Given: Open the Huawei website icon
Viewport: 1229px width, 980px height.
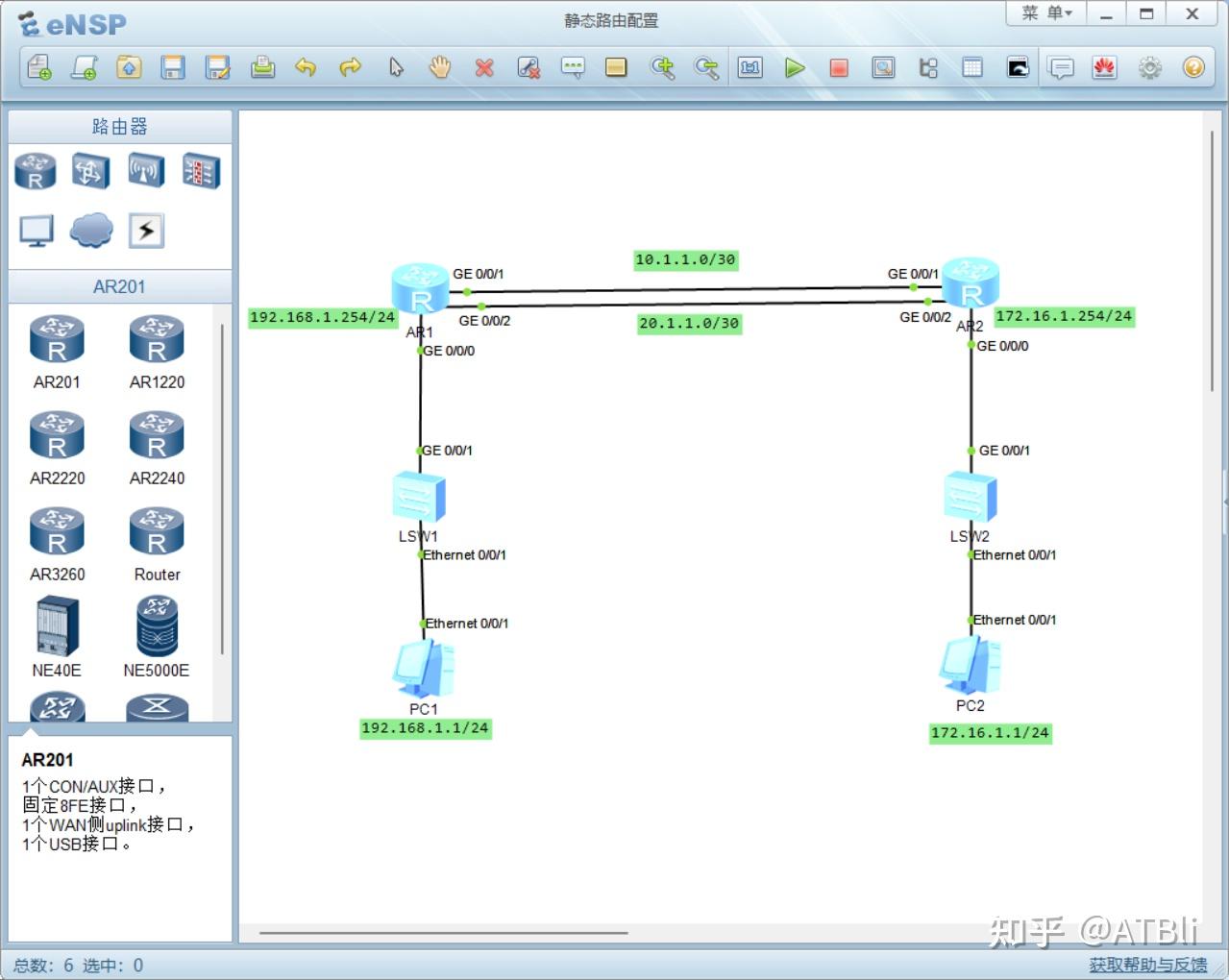Looking at the screenshot, I should [1105, 67].
